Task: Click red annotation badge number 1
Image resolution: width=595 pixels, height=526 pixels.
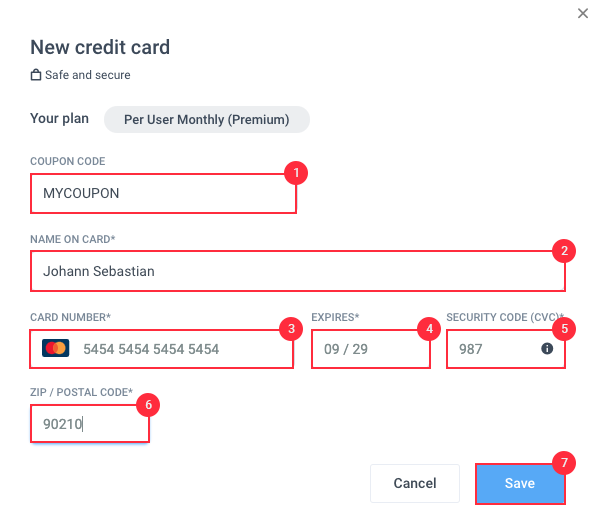Action: coord(296,173)
